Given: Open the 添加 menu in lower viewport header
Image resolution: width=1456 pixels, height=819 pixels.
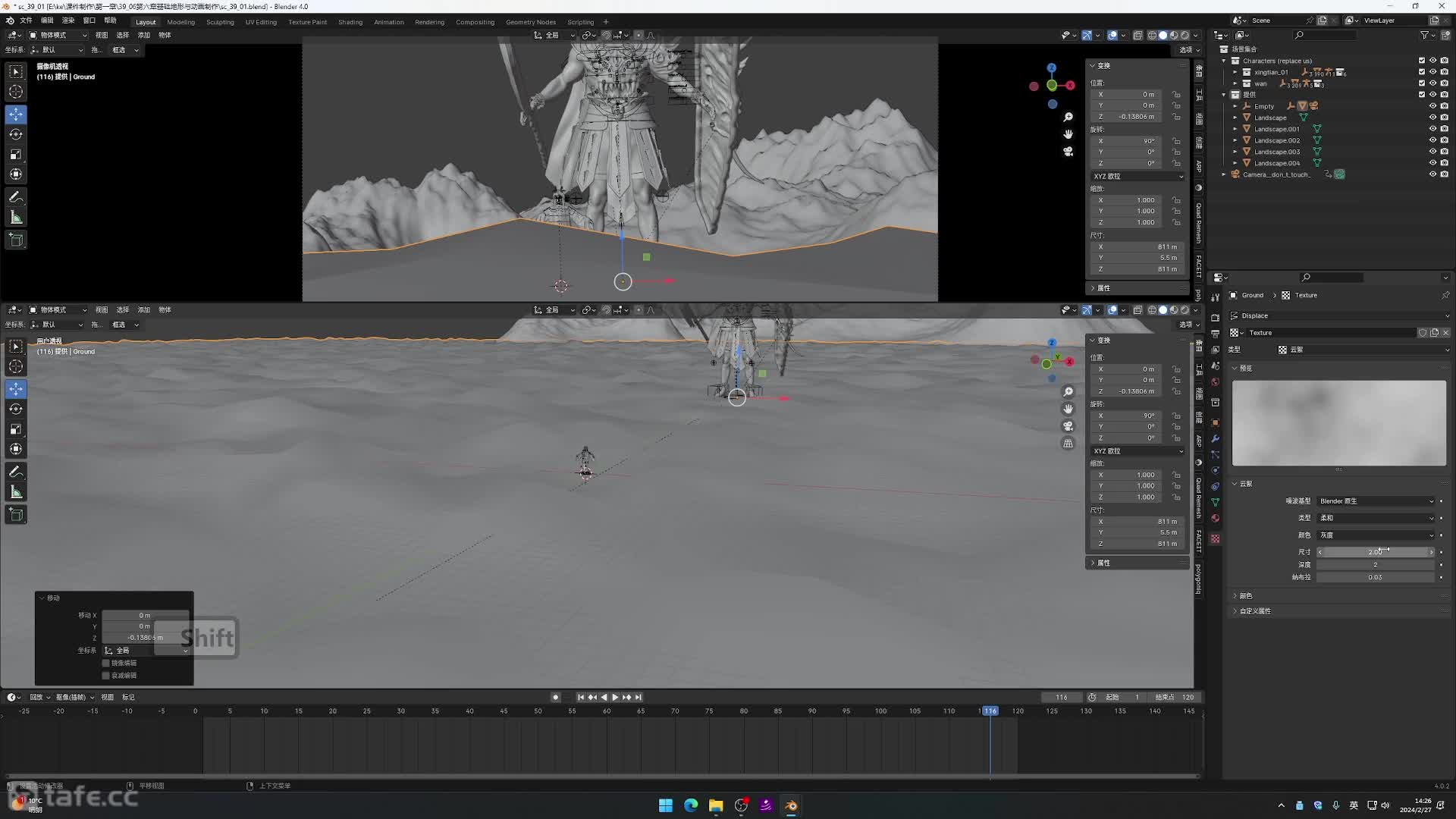Looking at the screenshot, I should pos(143,310).
